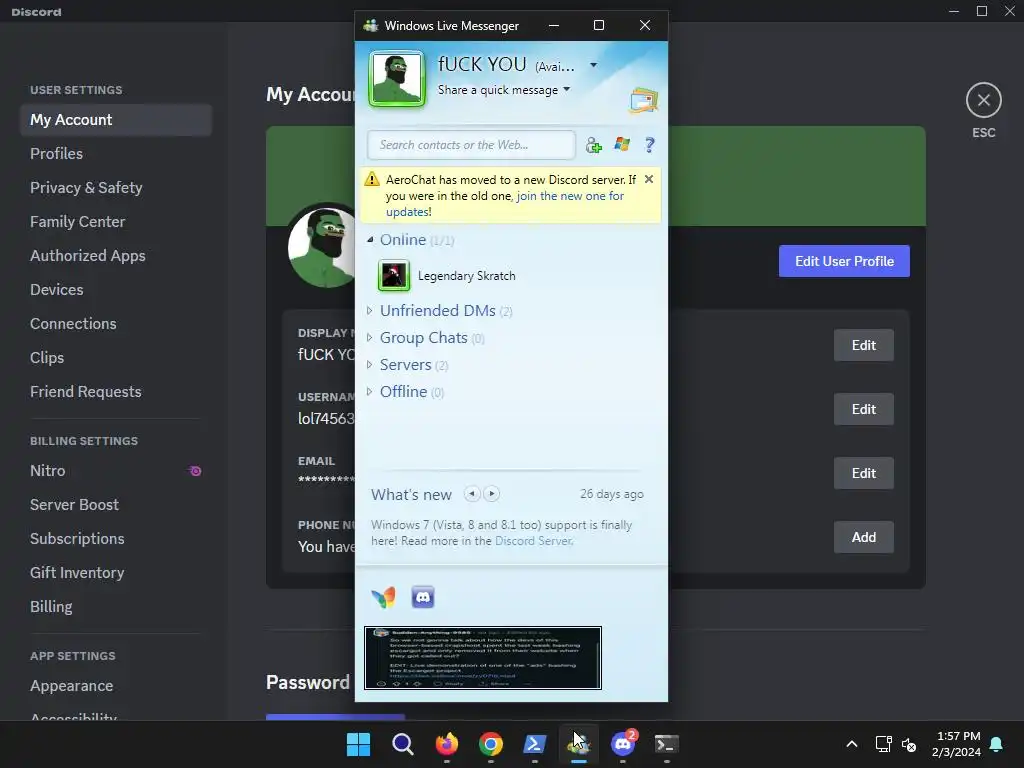Show previous What's new item

[472, 494]
